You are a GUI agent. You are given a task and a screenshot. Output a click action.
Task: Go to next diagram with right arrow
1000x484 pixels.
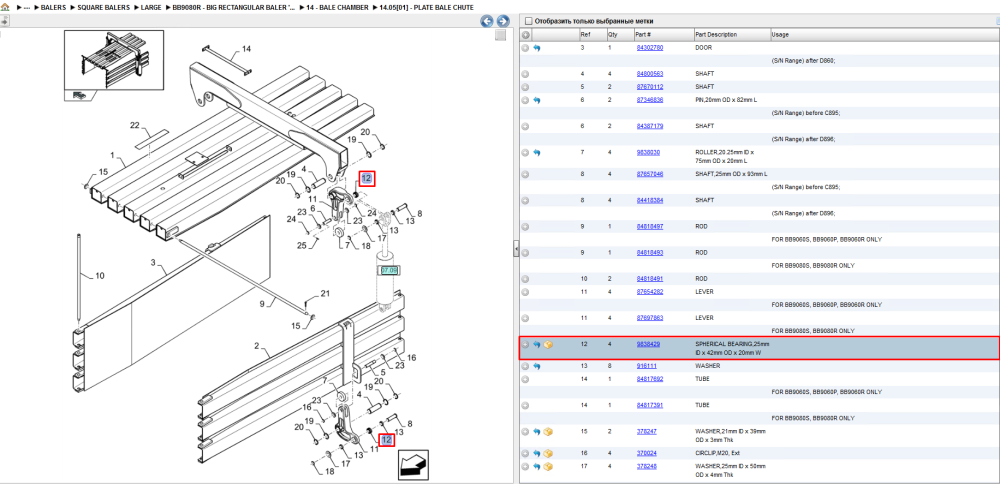(503, 21)
